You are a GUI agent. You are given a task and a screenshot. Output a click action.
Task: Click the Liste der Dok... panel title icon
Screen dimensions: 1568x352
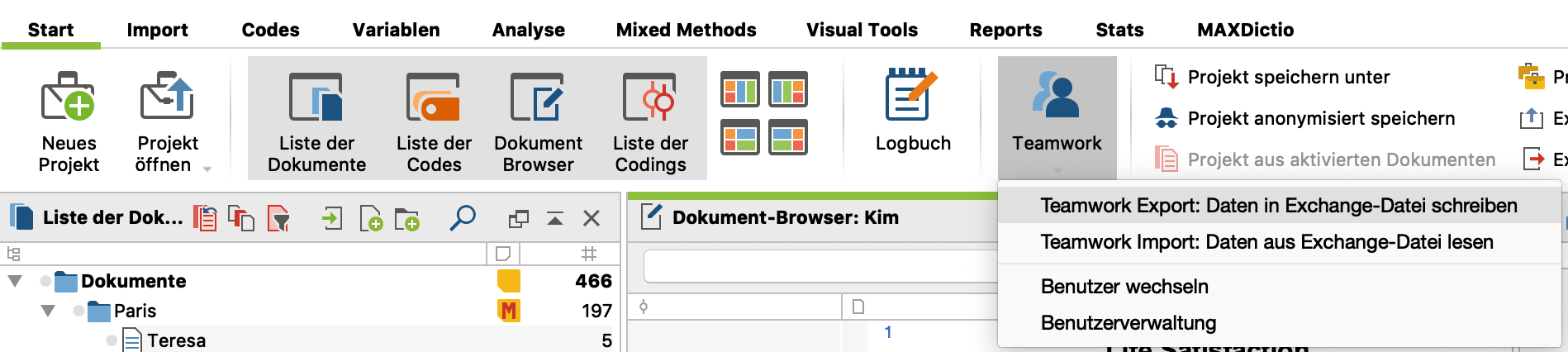point(21,216)
